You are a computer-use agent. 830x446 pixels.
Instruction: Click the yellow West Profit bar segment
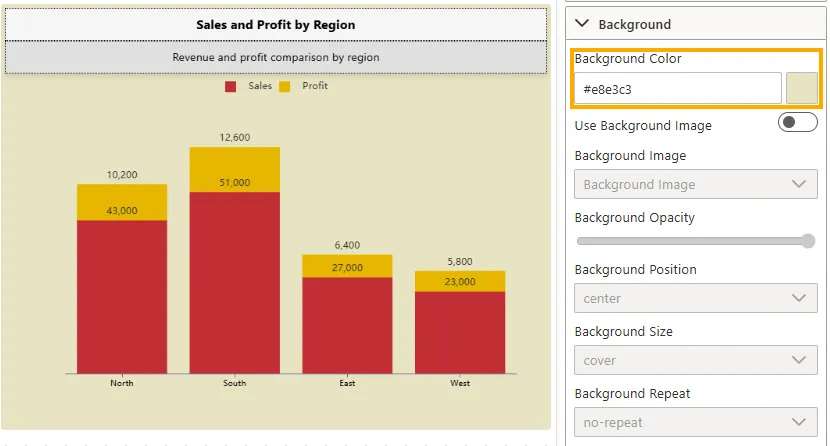click(x=461, y=281)
